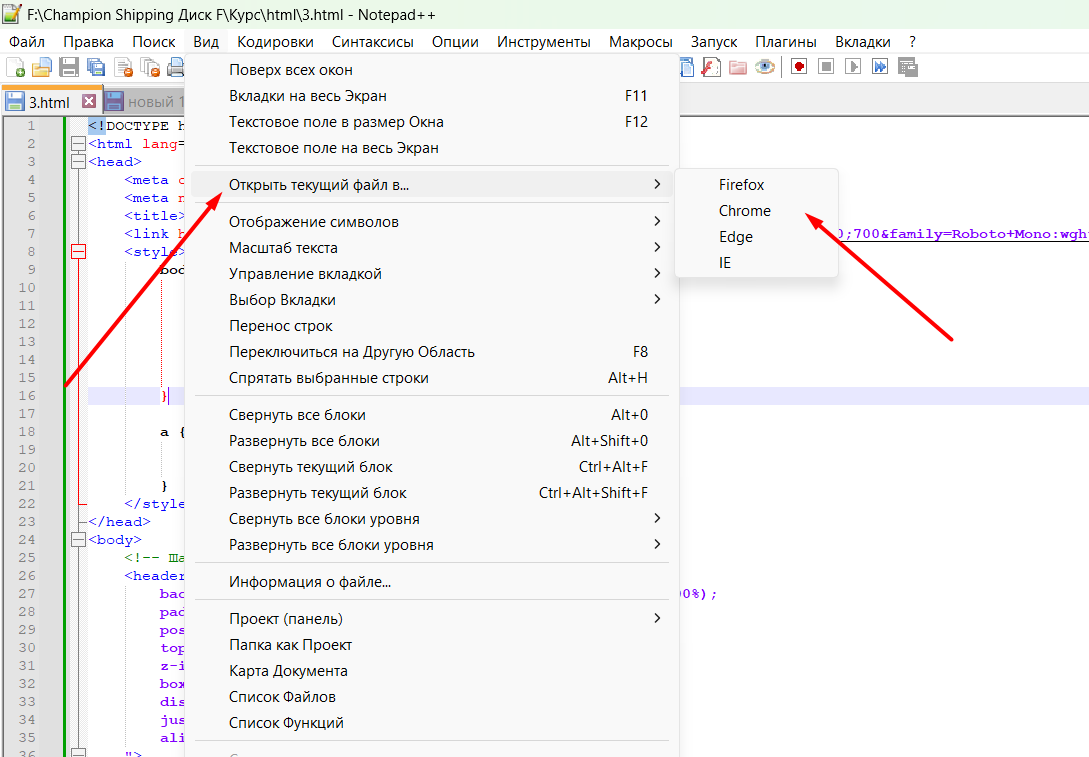Toggle Поверх всех окон option
Screen dimensions: 1089x757
point(431,69)
